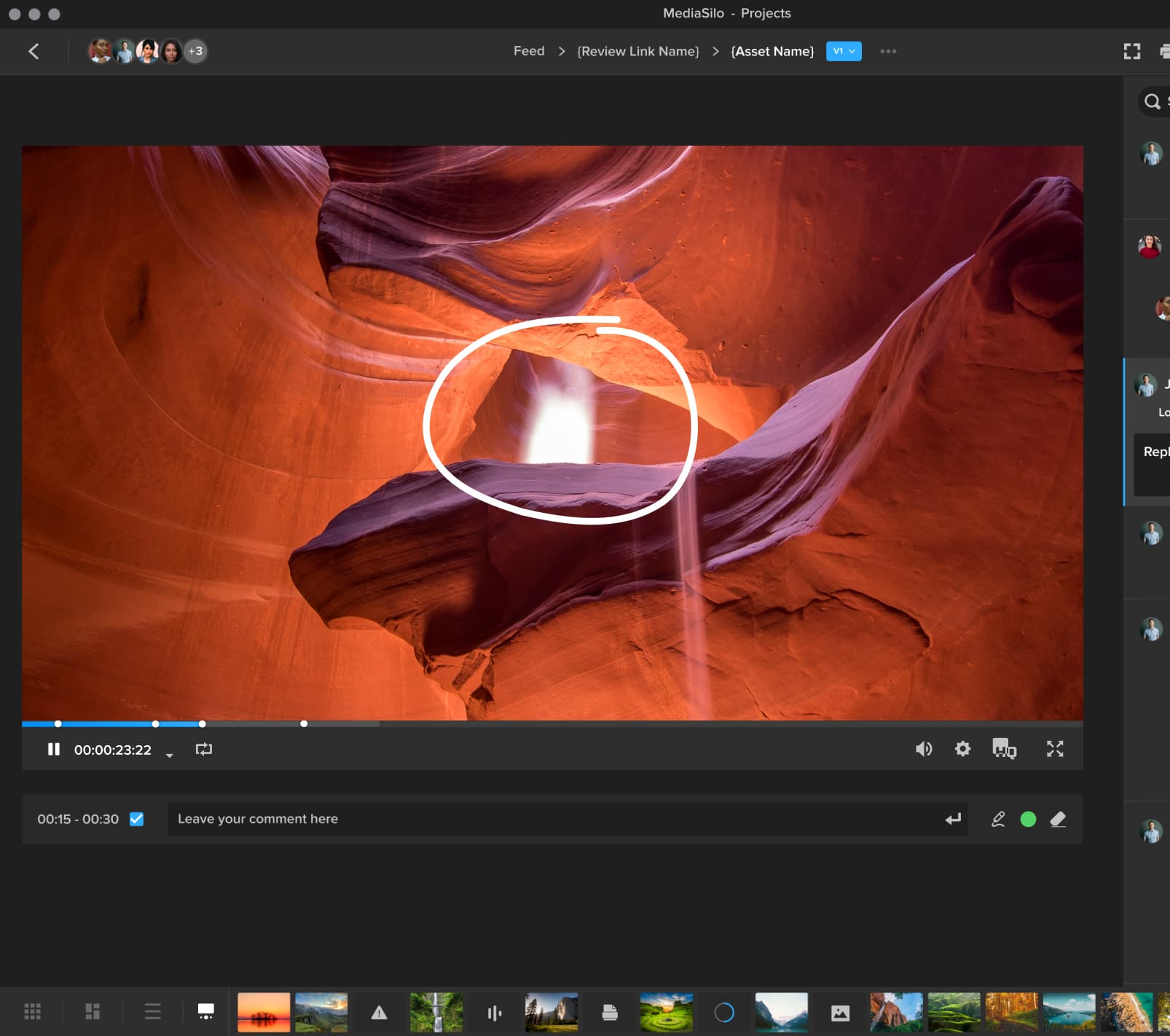Expand the V1 version dropdown
The width and height of the screenshot is (1170, 1036).
[844, 51]
